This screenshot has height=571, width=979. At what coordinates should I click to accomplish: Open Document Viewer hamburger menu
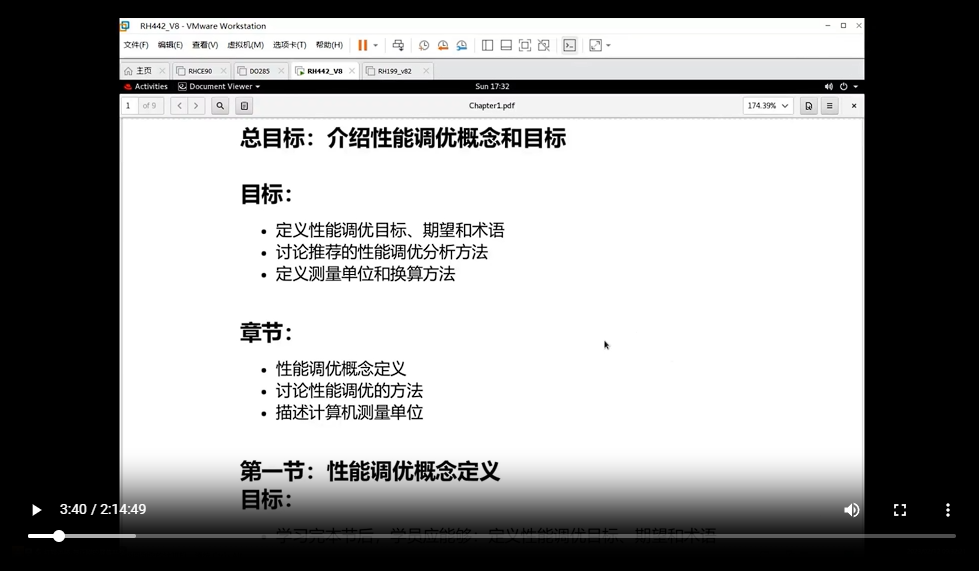click(x=829, y=106)
